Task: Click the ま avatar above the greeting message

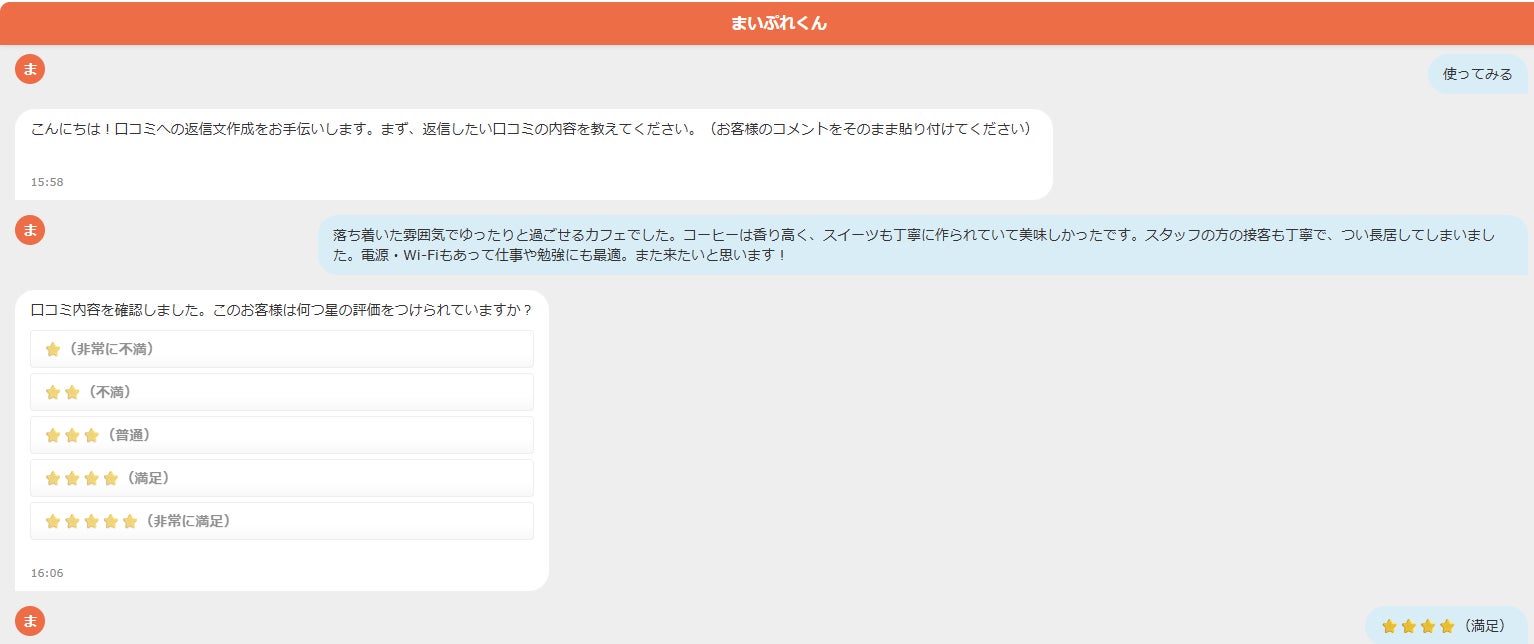Action: click(x=30, y=69)
